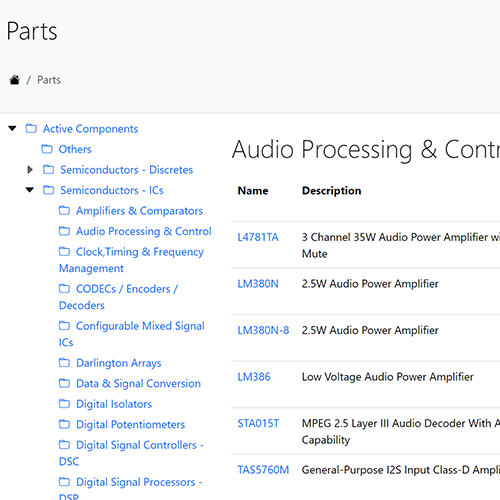Click folder icon beside Data & Signal Conversion

pyautogui.click(x=64, y=383)
